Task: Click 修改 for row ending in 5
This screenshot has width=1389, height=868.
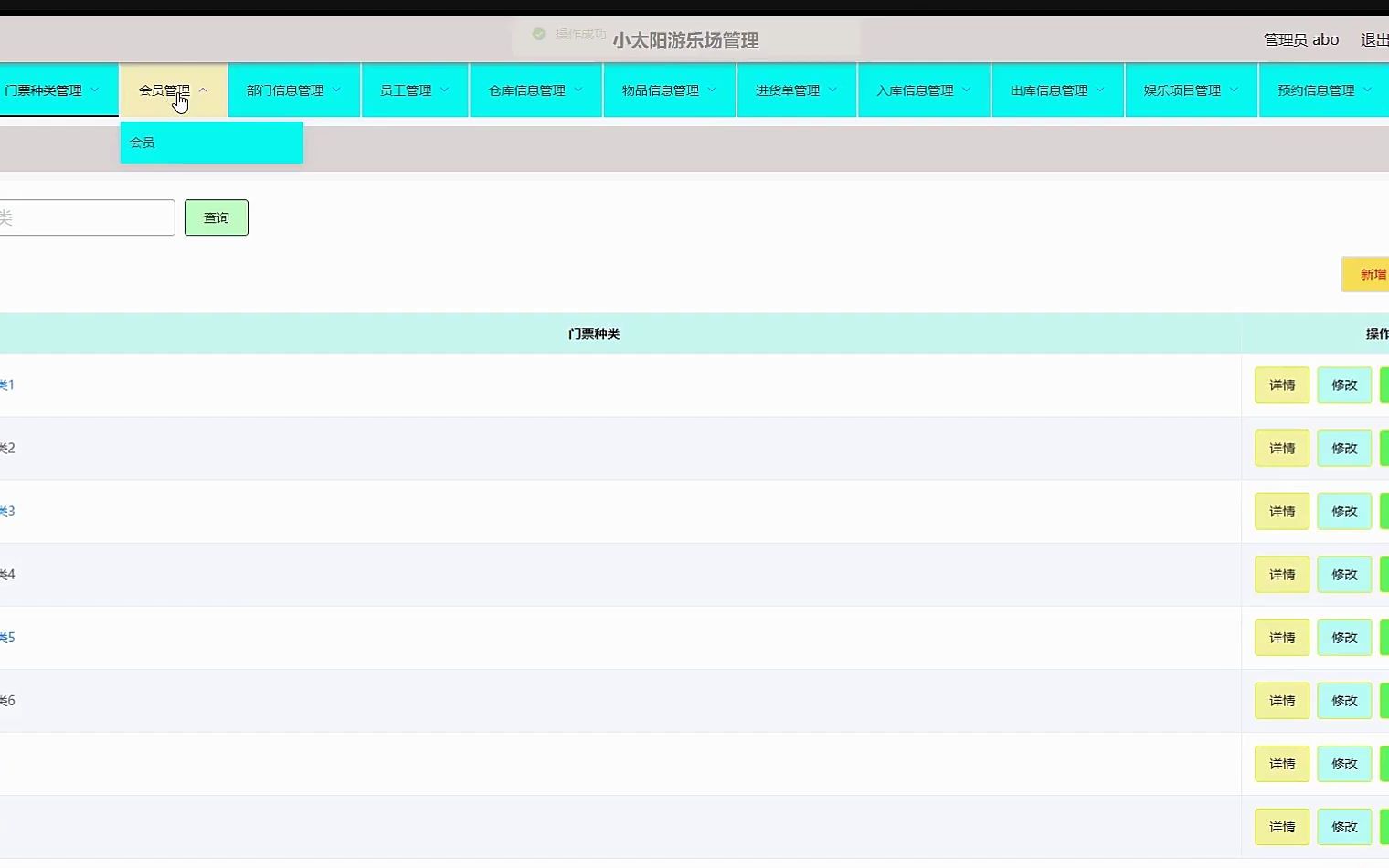Action: 1344,638
